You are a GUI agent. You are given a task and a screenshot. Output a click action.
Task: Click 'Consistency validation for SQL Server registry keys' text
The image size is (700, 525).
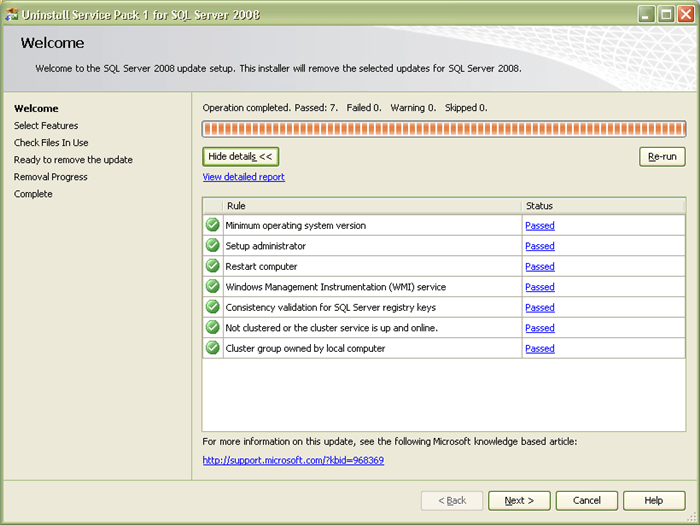pyautogui.click(x=330, y=308)
